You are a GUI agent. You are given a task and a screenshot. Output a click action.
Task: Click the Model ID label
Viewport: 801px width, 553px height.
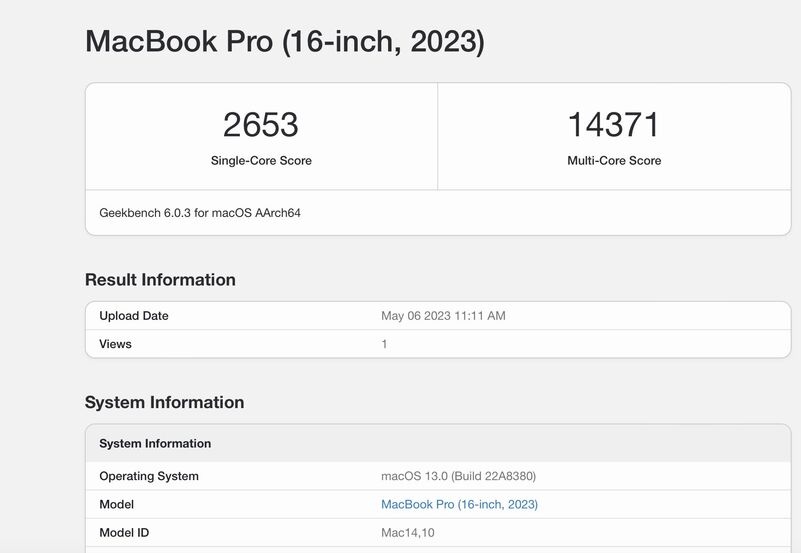coord(124,533)
